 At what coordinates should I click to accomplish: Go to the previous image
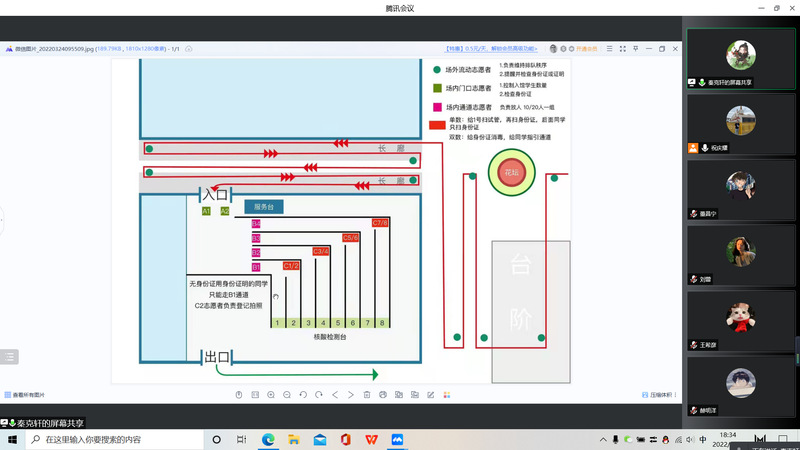click(x=335, y=395)
